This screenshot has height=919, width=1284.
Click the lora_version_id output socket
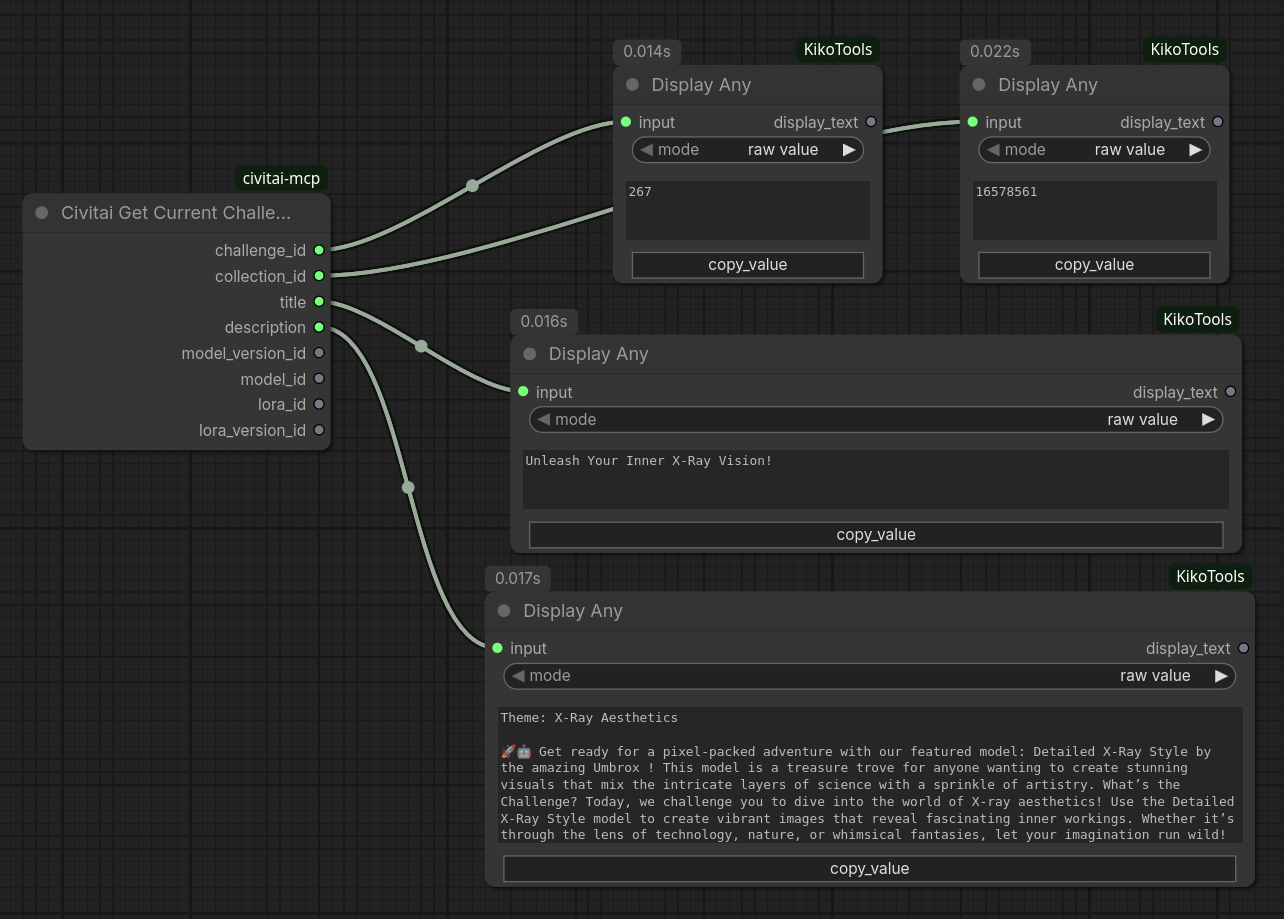[x=319, y=430]
